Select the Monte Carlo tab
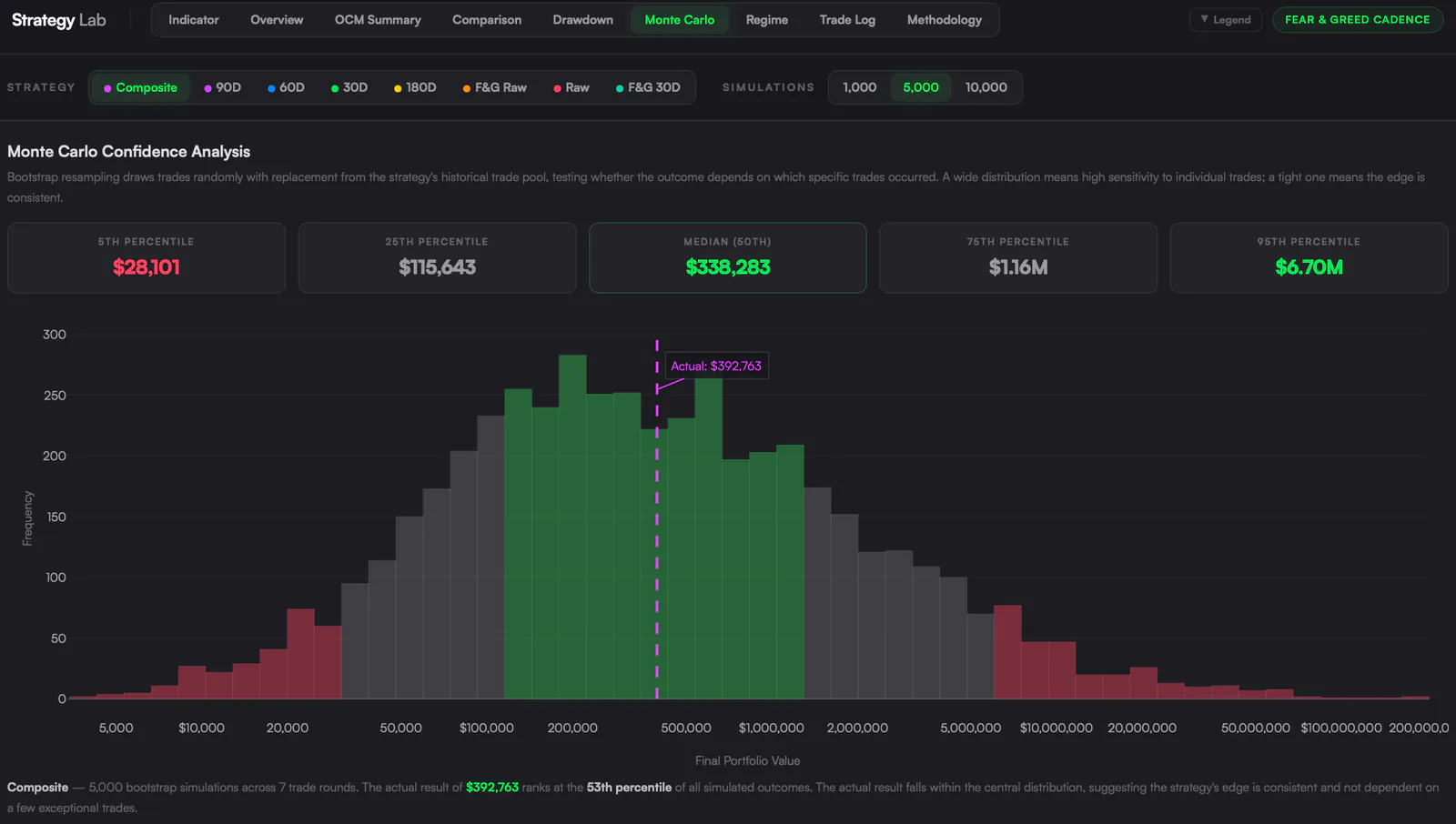This screenshot has height=824, width=1456. [x=680, y=20]
